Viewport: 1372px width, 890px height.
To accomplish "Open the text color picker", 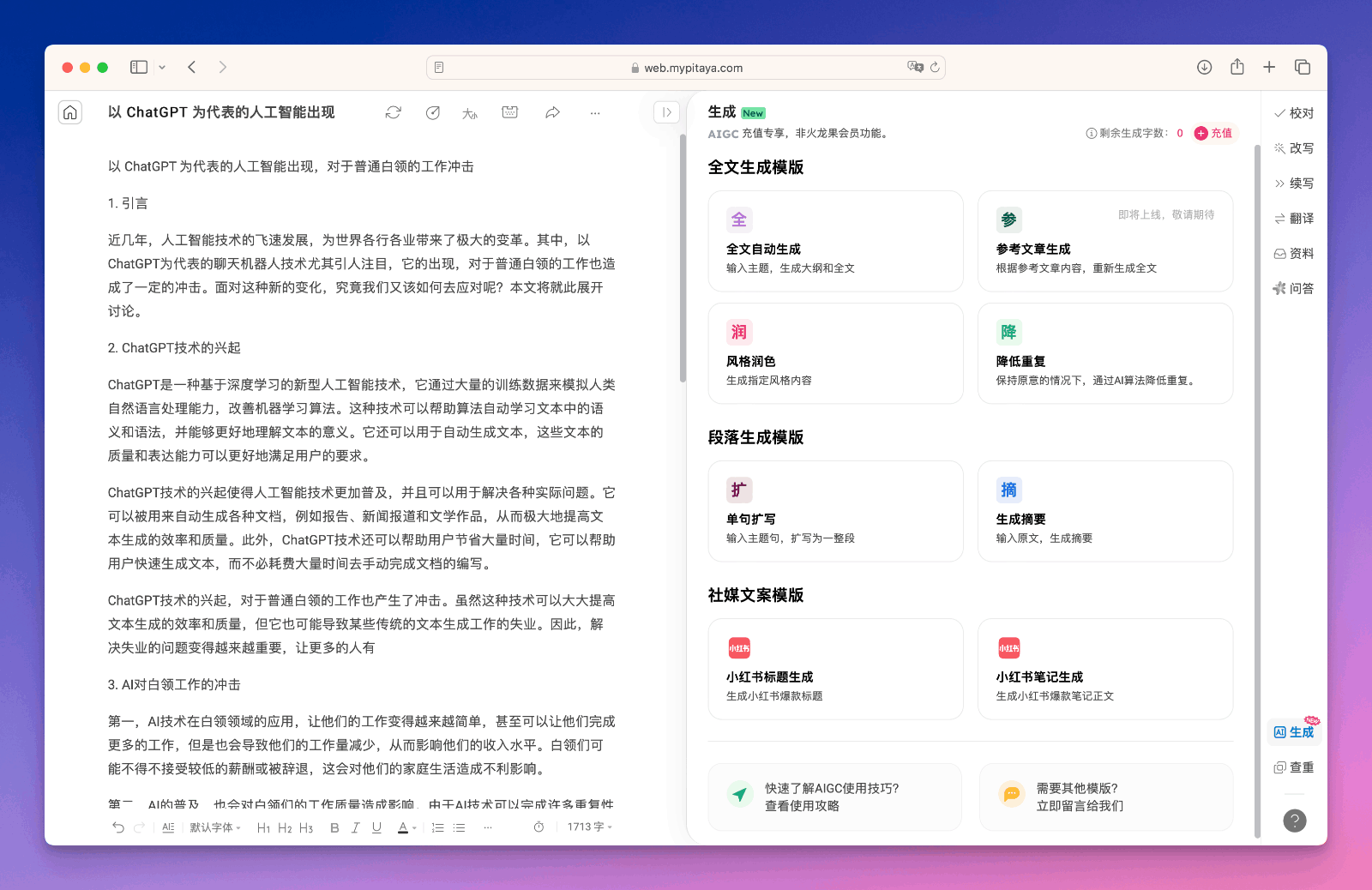I will point(403,827).
